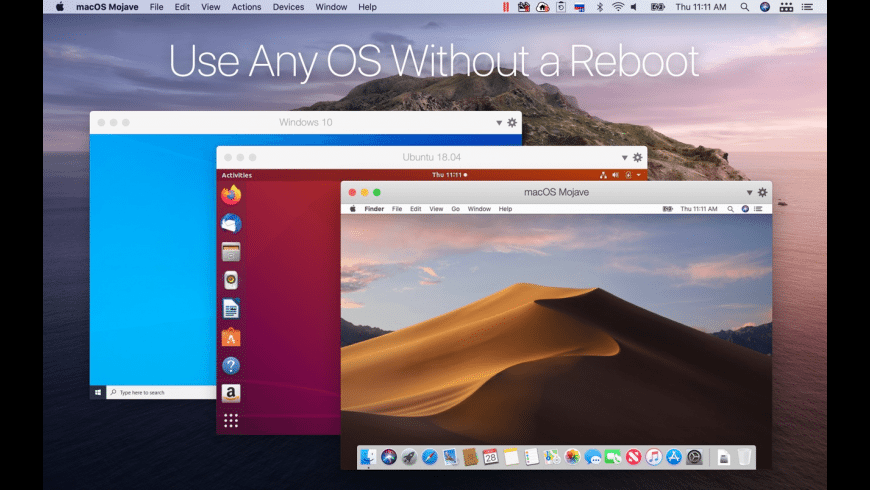Open the Actions menu
Image resolution: width=870 pixels, height=490 pixels.
[246, 7]
